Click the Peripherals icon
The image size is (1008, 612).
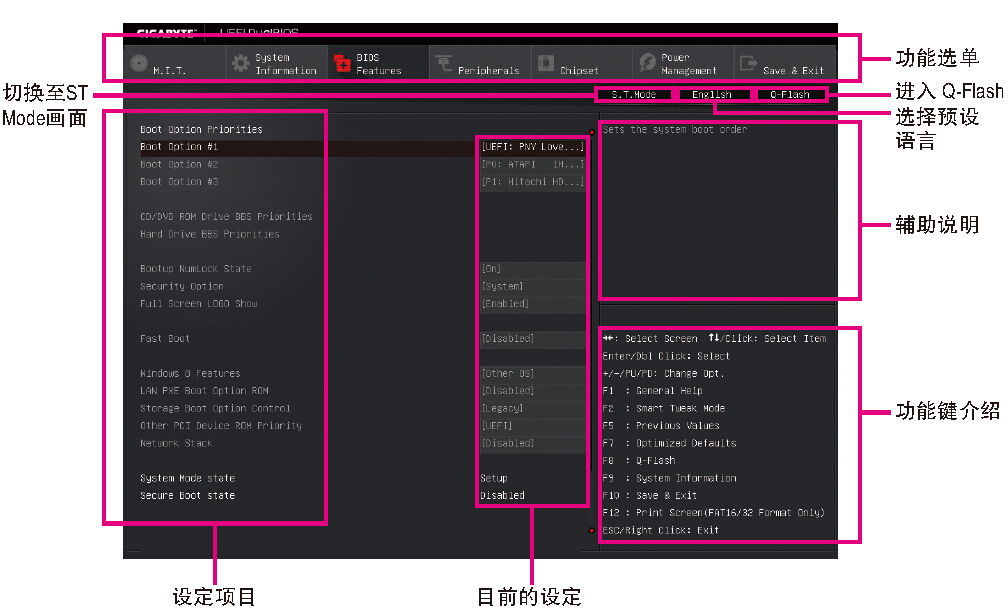(x=443, y=64)
